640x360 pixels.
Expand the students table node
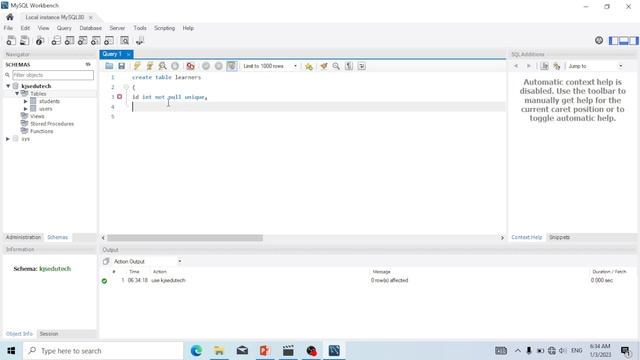[x=25, y=101]
